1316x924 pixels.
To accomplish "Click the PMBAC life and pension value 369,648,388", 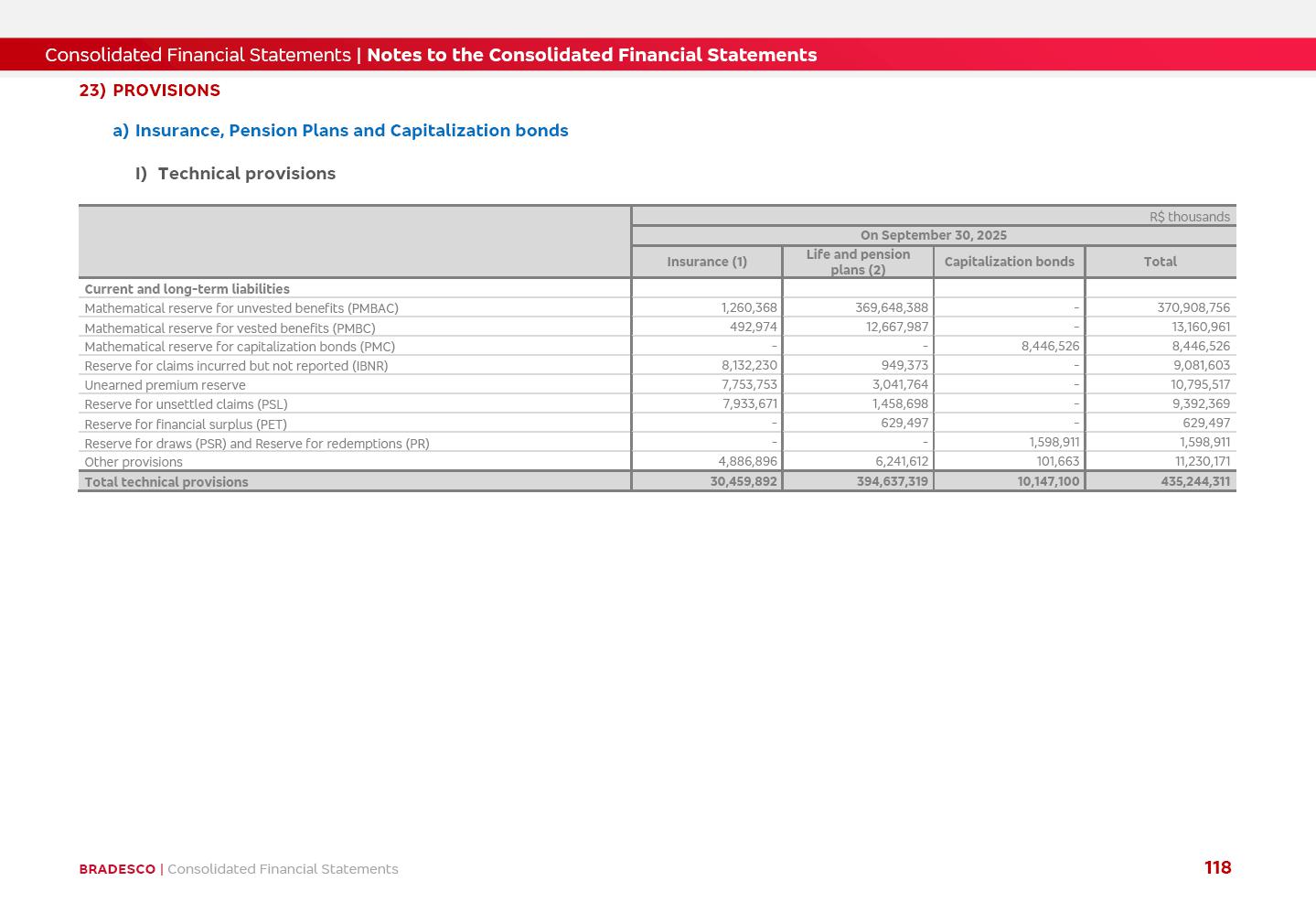I will [891, 308].
